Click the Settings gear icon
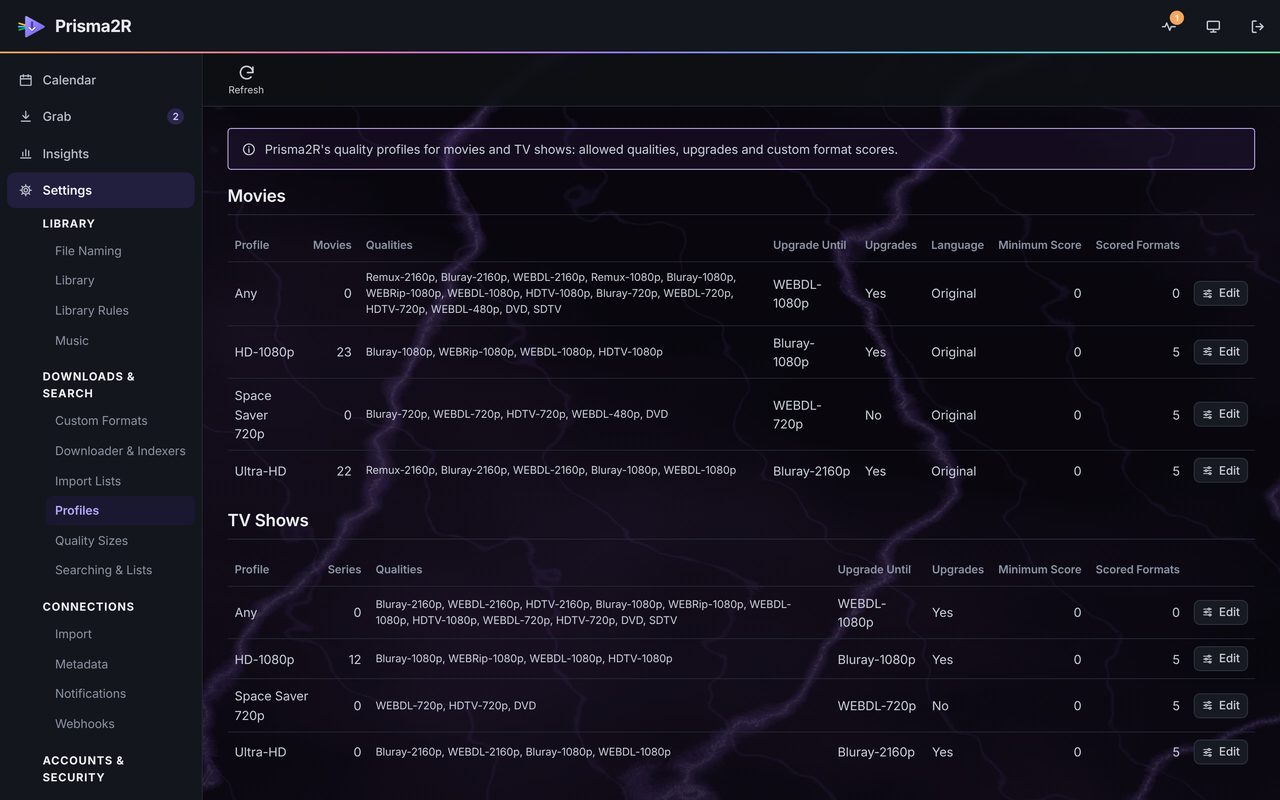The width and height of the screenshot is (1280, 800). tap(26, 190)
